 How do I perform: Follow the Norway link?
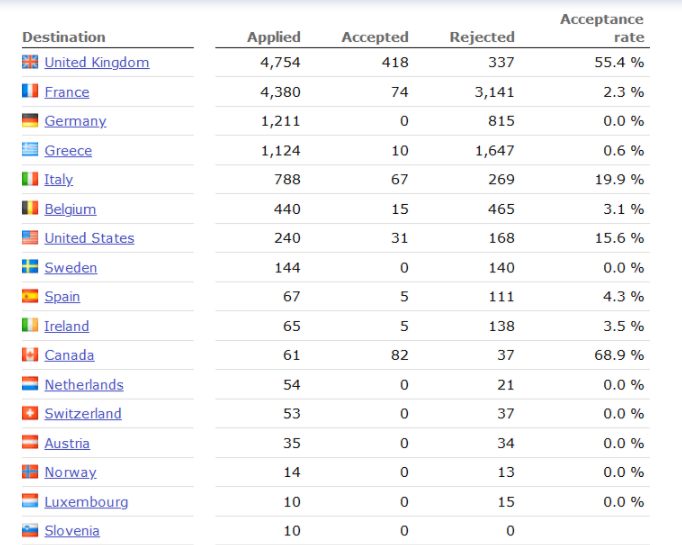[70, 472]
